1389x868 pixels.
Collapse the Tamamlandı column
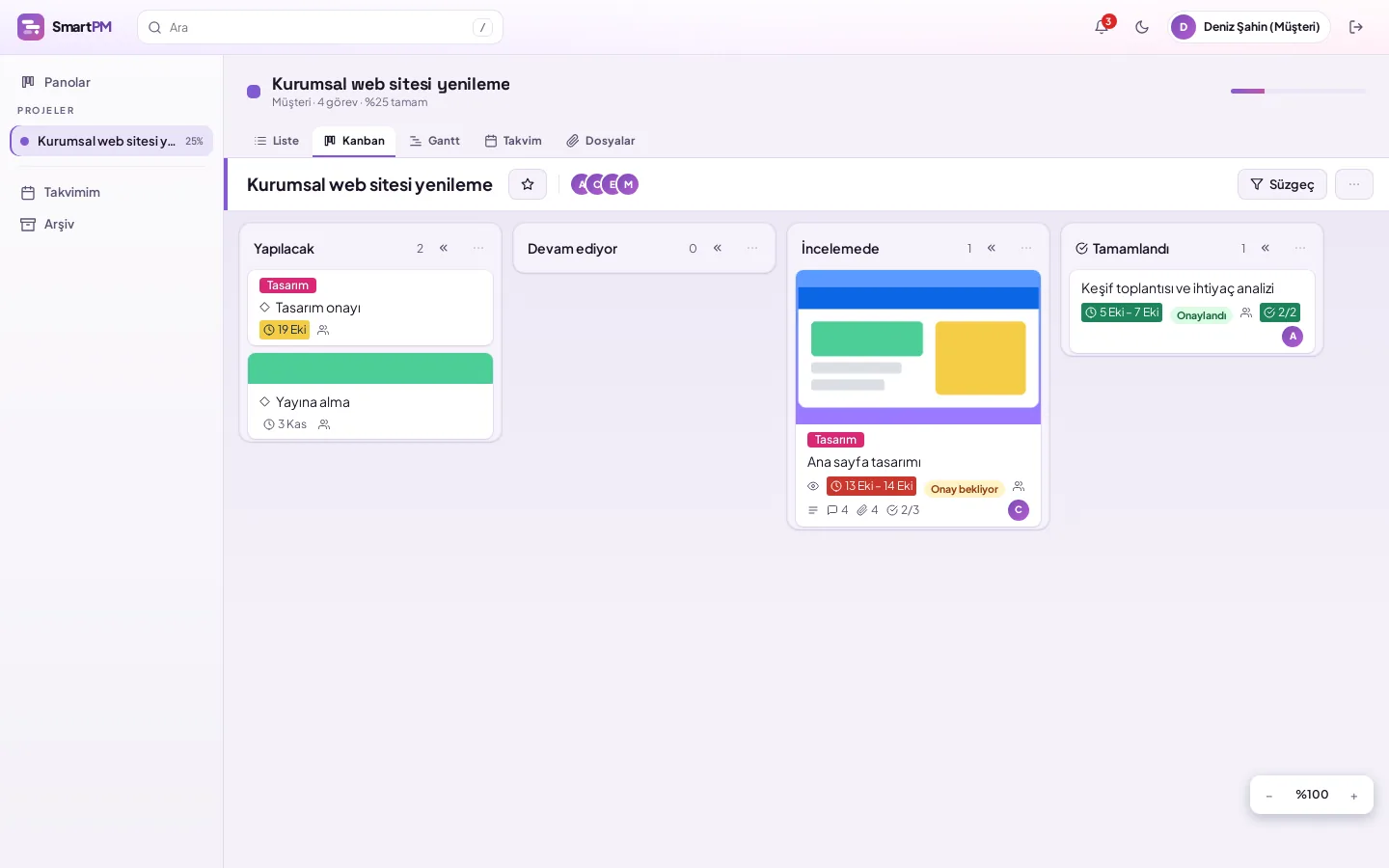(x=1266, y=248)
